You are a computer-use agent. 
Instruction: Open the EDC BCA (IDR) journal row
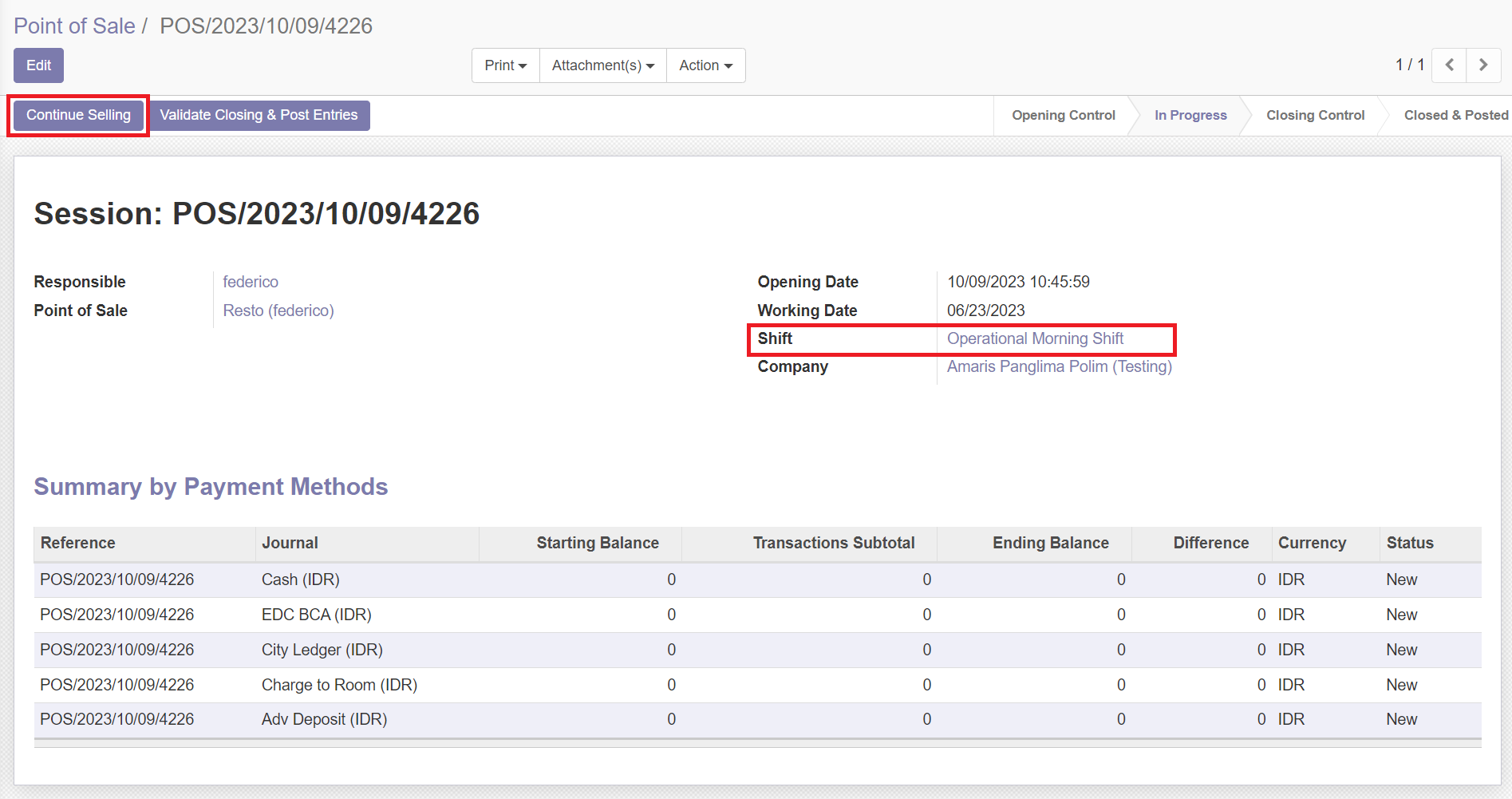point(758,615)
